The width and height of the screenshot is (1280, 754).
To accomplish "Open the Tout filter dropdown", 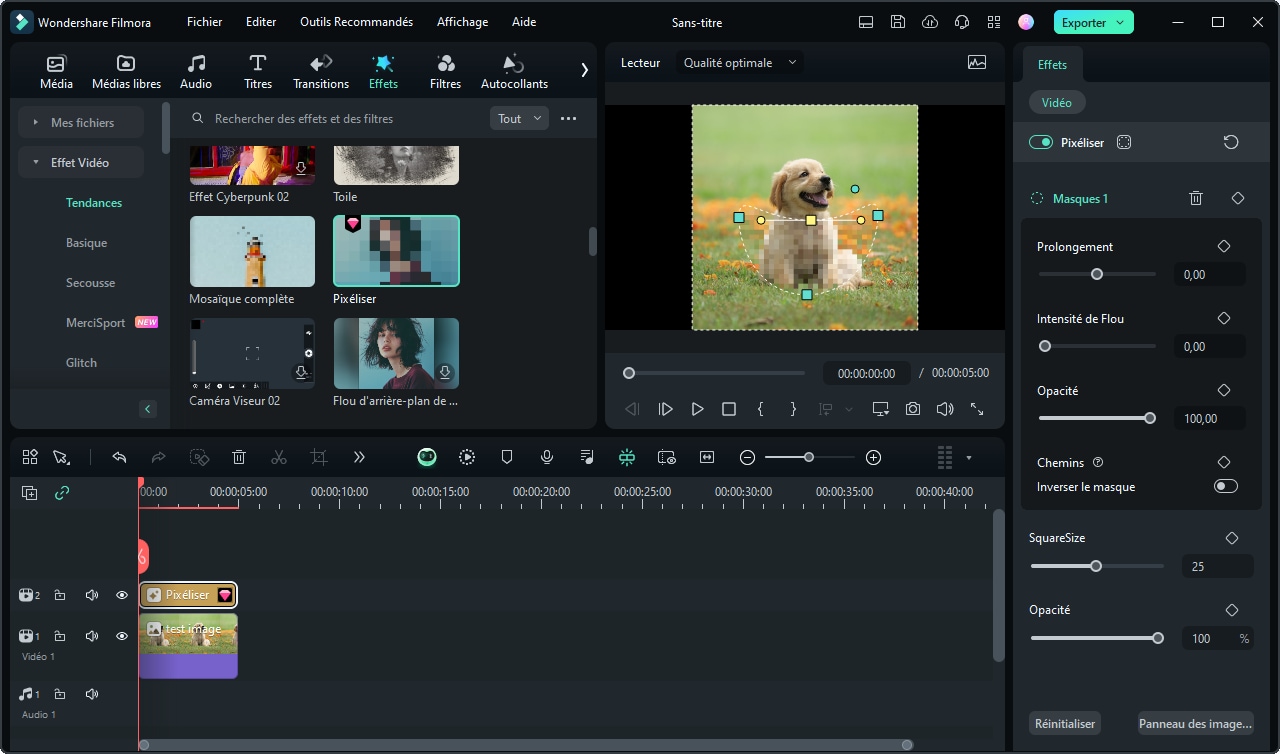I will [x=519, y=119].
